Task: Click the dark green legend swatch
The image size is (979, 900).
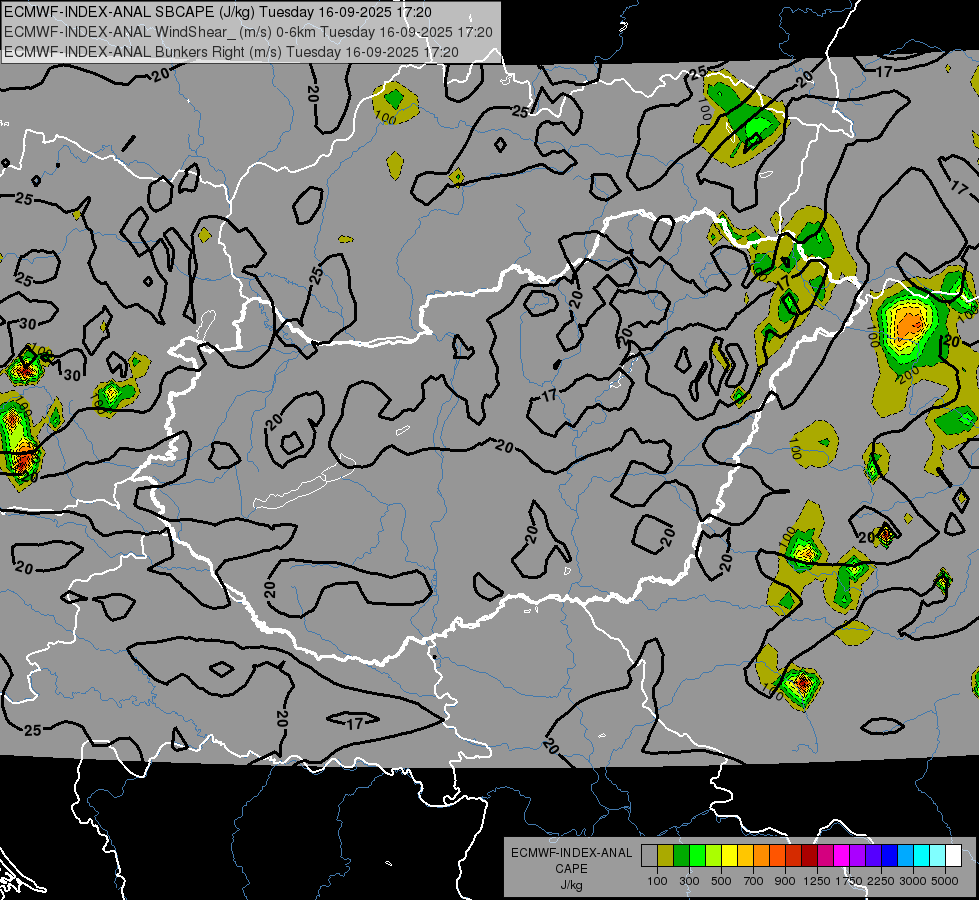Action: point(681,856)
